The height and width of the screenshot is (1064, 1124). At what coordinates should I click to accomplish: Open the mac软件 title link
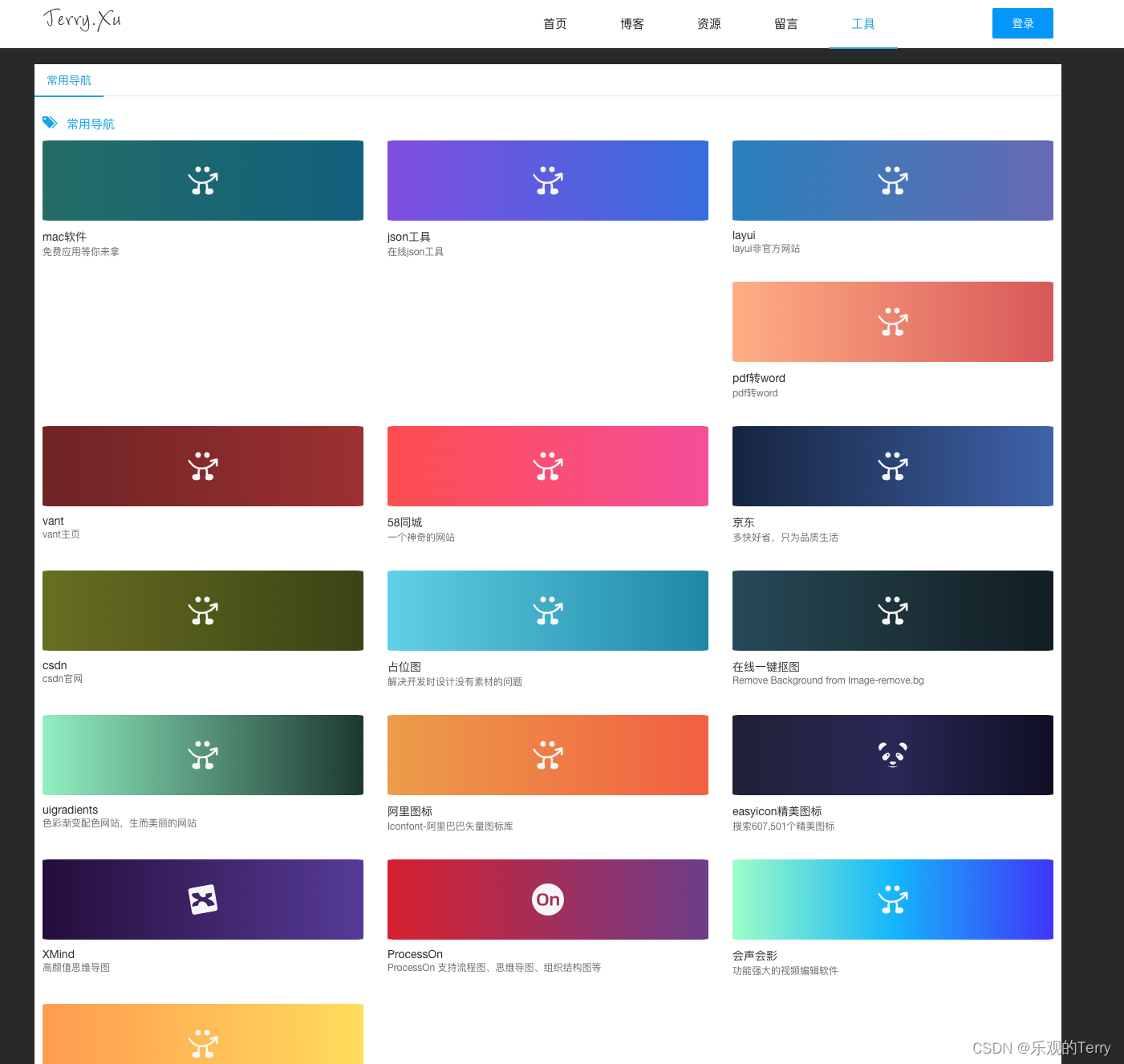click(x=64, y=237)
